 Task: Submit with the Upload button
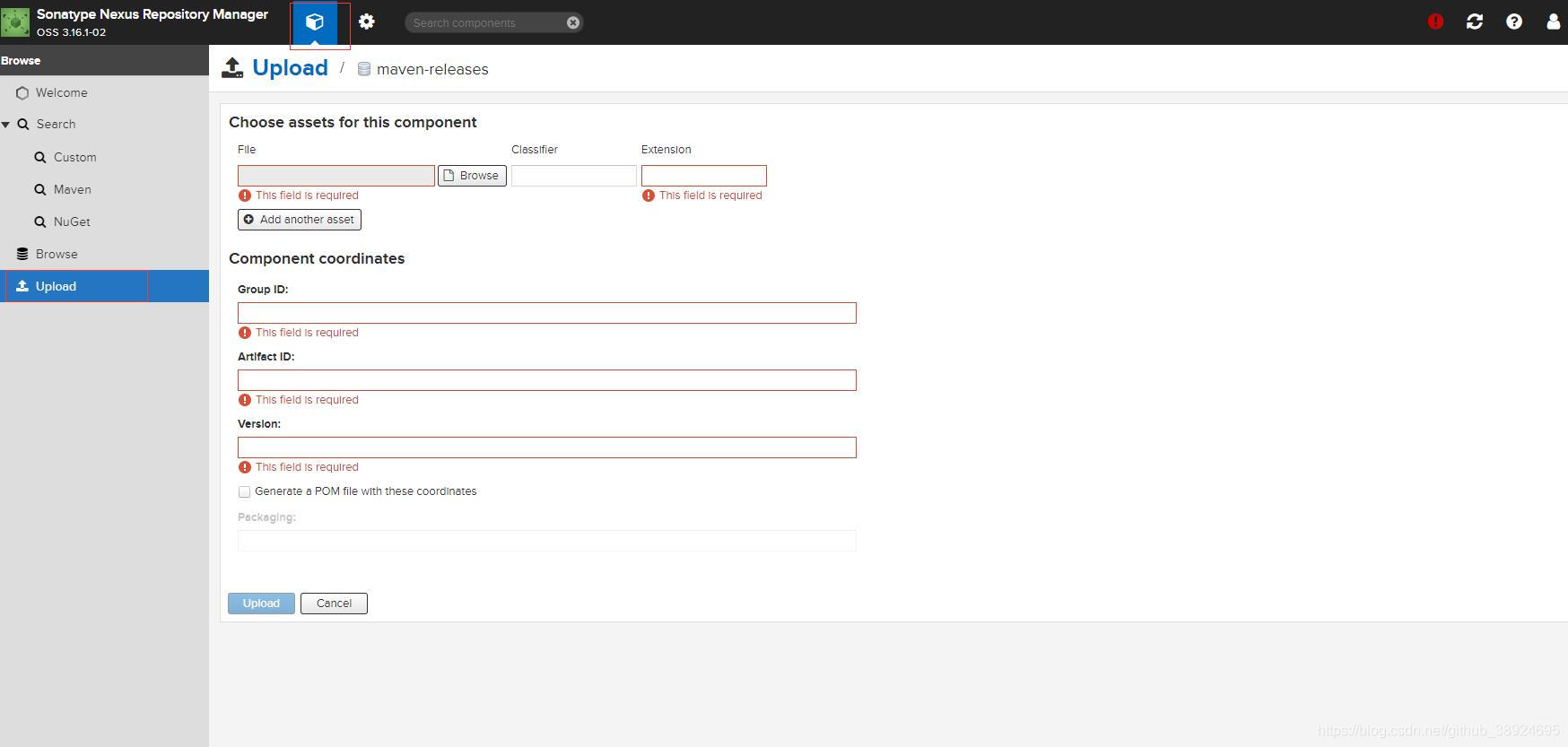pyautogui.click(x=261, y=604)
